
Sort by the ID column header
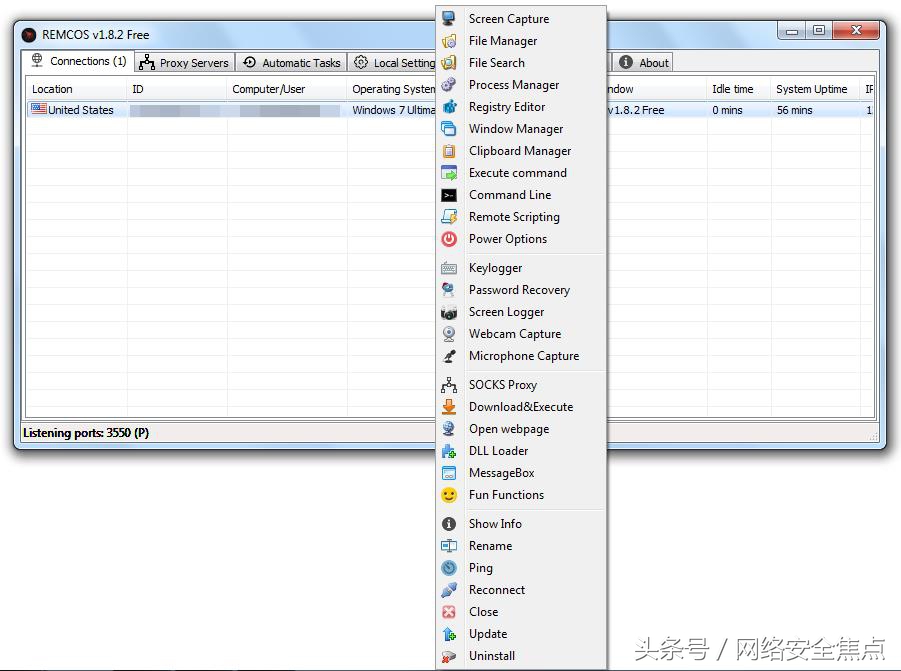[x=176, y=89]
